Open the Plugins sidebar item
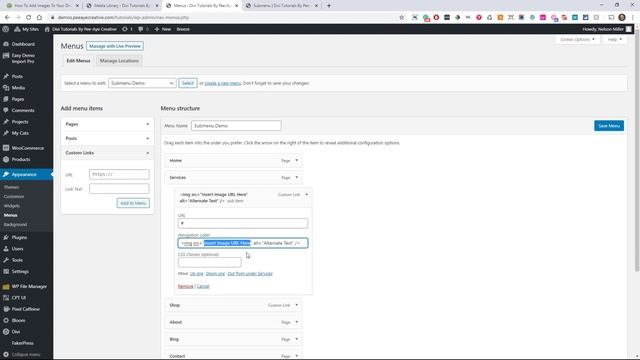This screenshot has height=360, width=640. click(19, 237)
